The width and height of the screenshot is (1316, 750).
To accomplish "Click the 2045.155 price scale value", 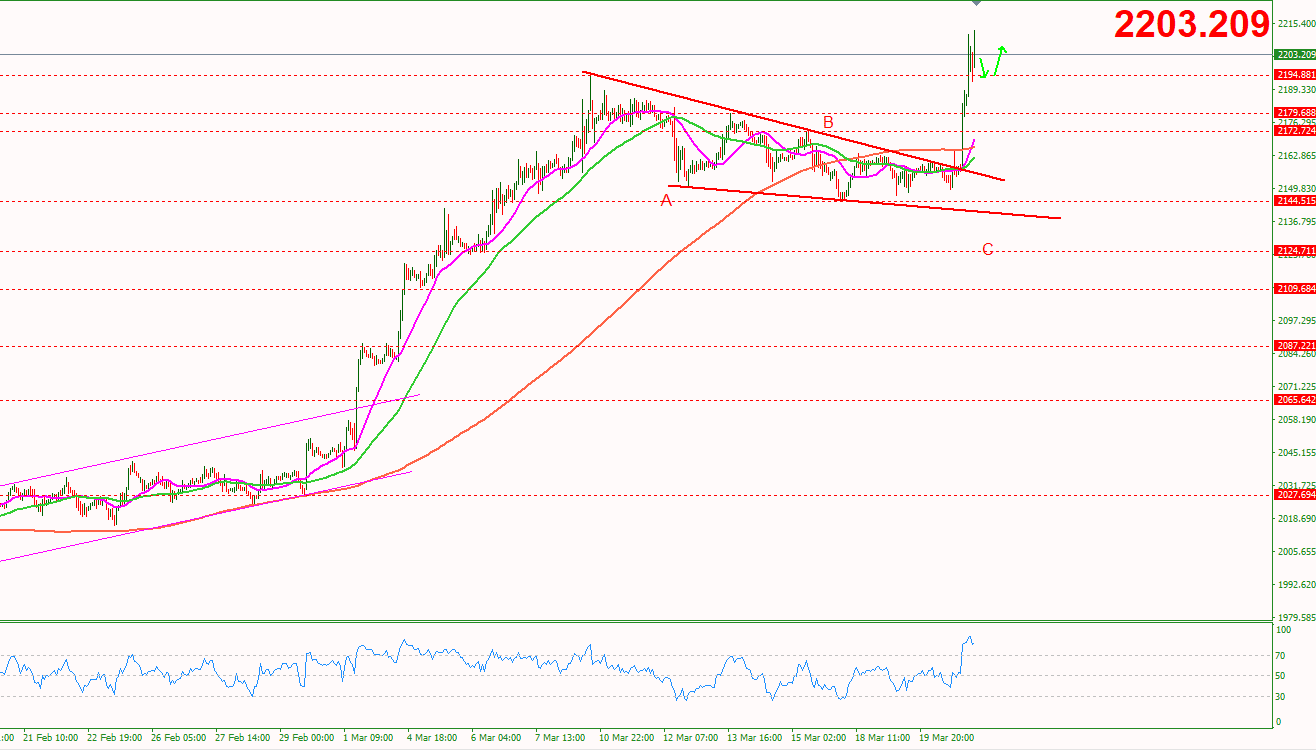I will (x=1296, y=453).
